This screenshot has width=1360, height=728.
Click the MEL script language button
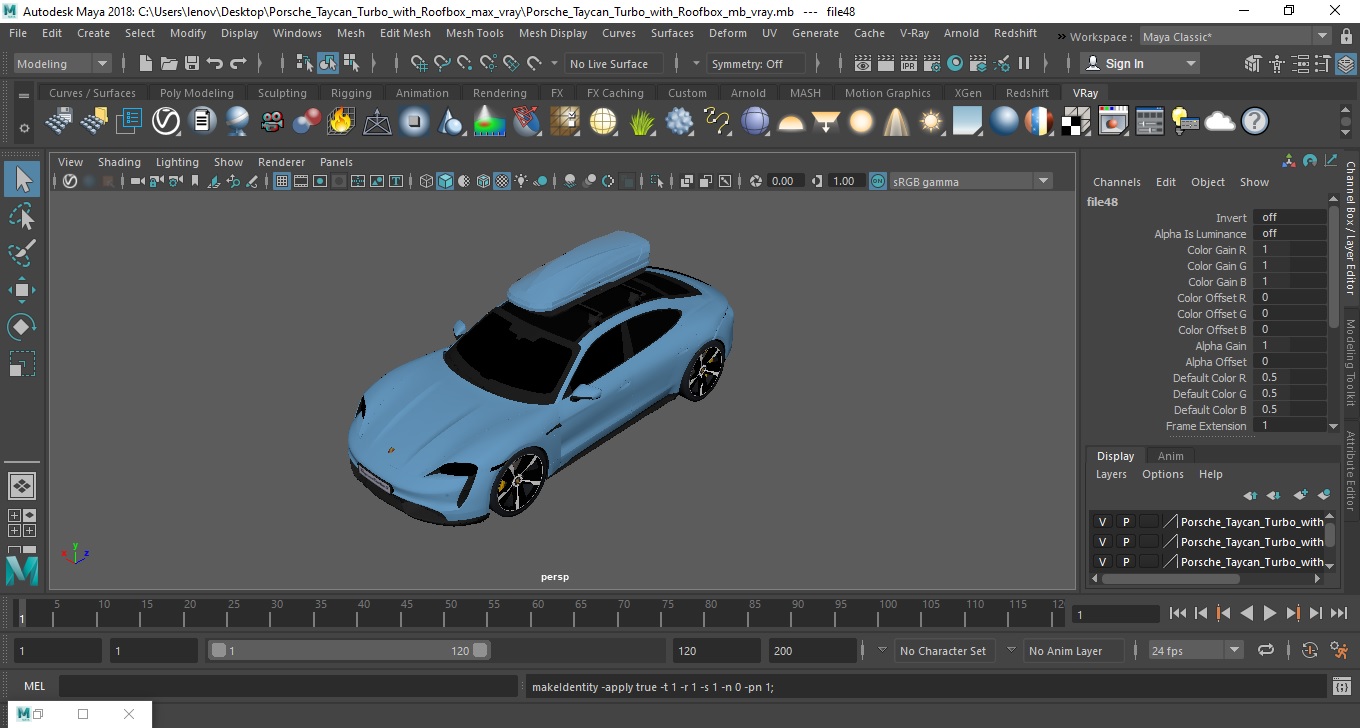click(x=34, y=686)
